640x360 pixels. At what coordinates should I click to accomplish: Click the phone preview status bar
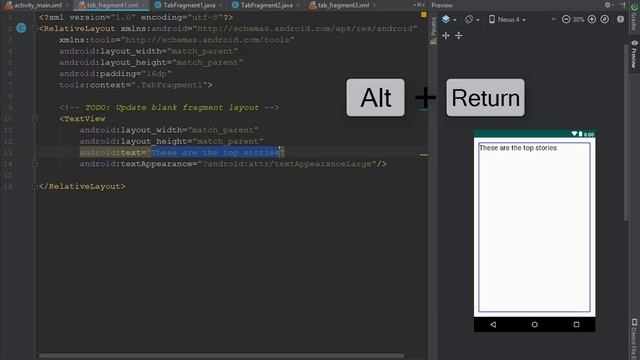534,134
